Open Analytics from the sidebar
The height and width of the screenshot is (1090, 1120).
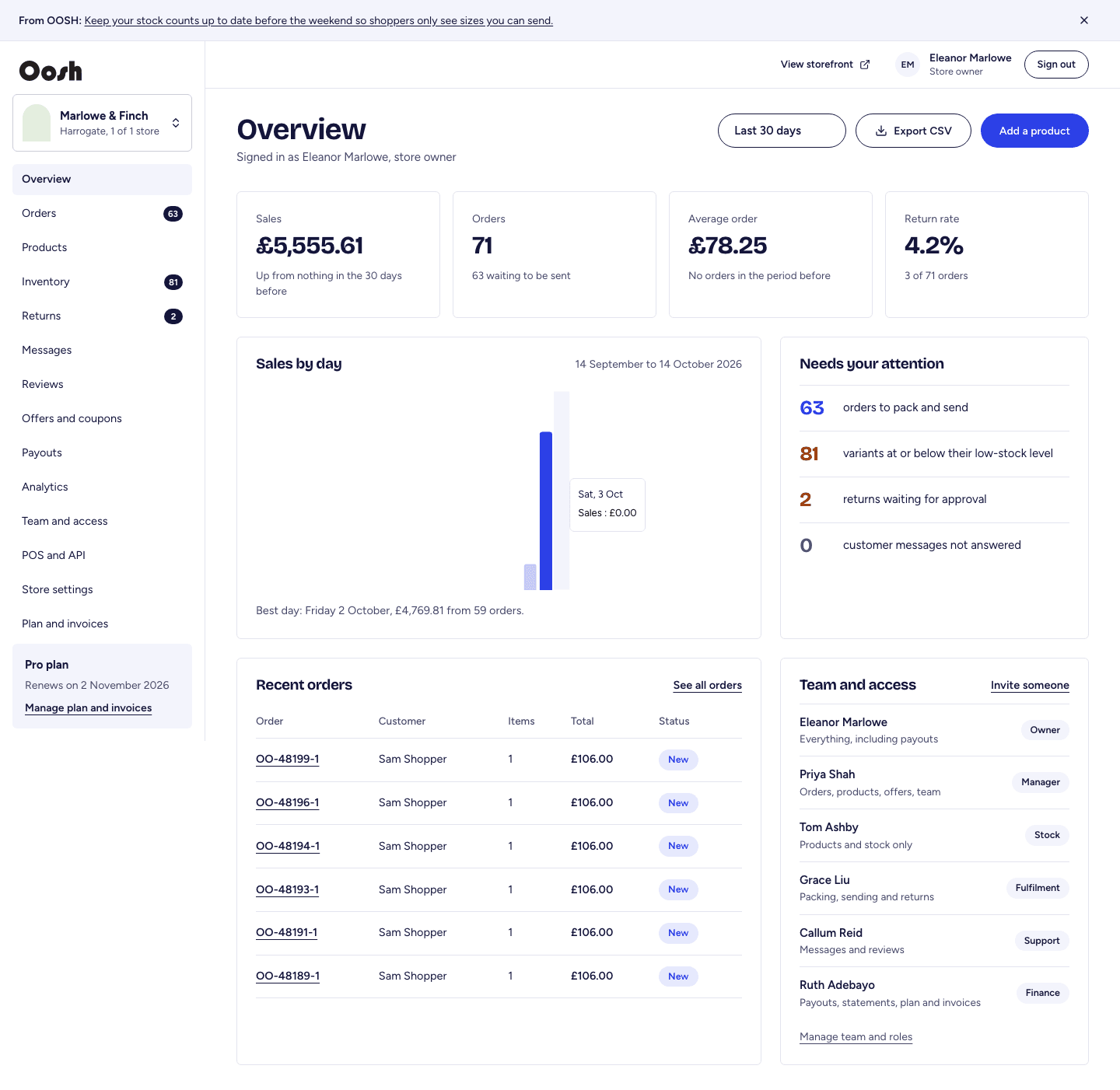[102, 487]
